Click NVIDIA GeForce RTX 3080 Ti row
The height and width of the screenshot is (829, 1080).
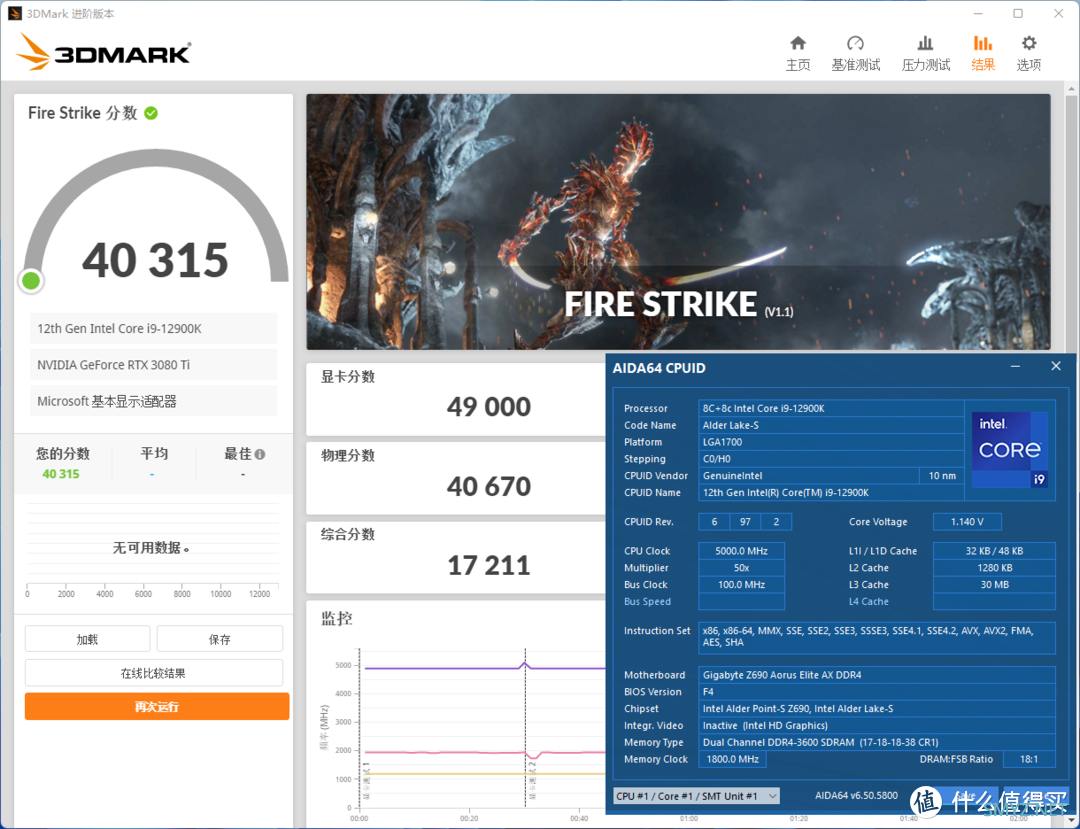(x=153, y=365)
